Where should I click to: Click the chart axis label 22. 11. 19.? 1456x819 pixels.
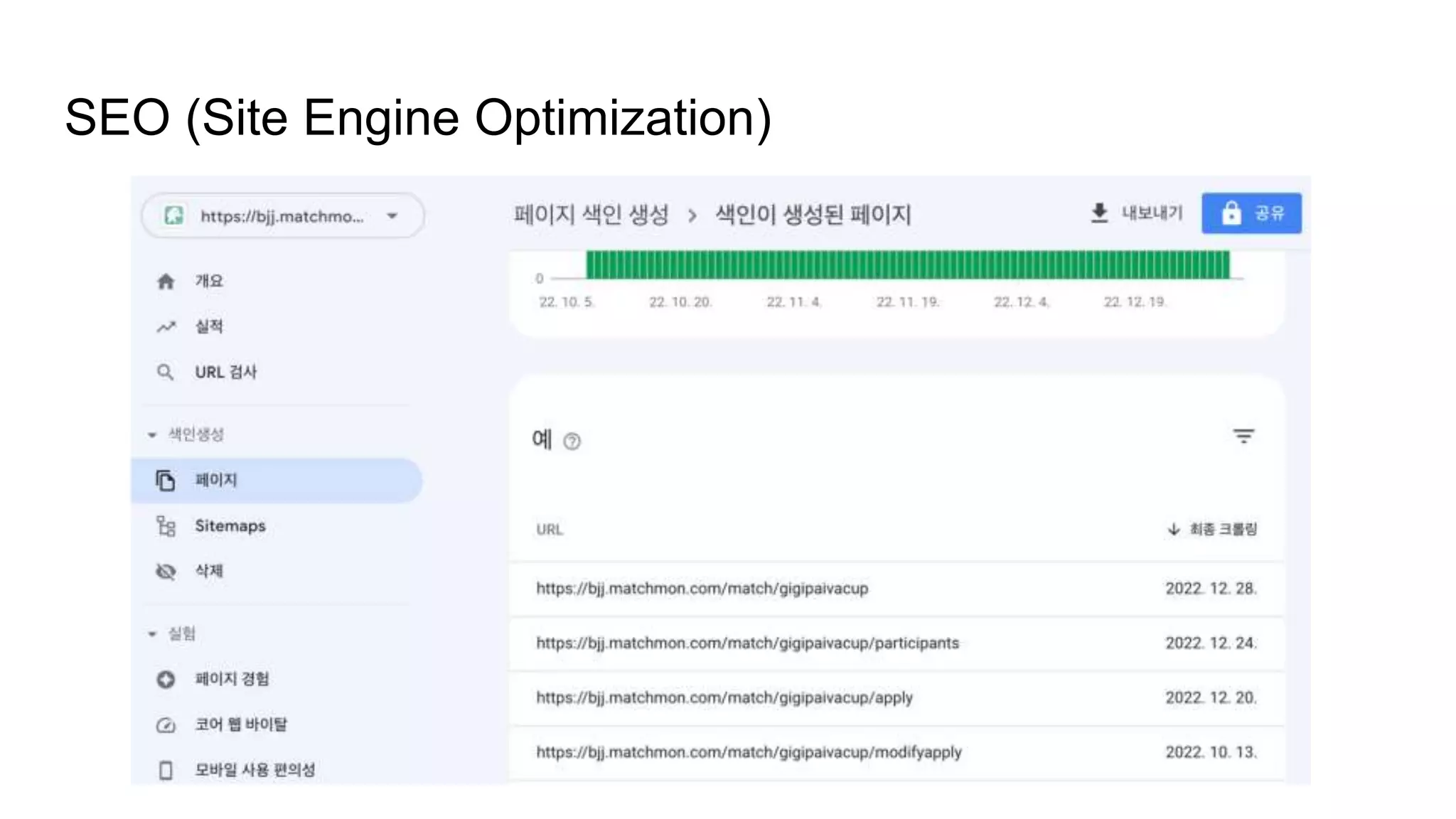[908, 302]
